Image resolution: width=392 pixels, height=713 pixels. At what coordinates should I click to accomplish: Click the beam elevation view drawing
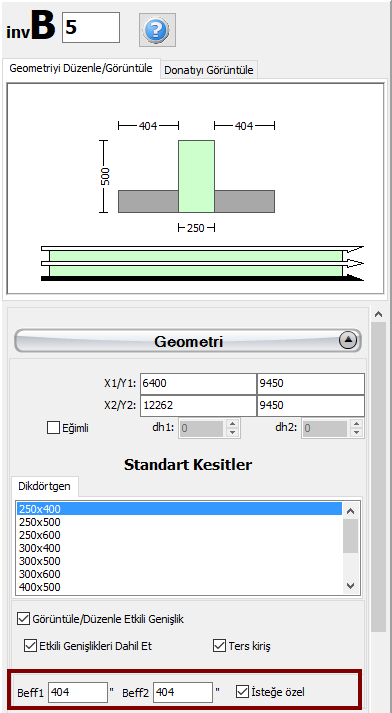(202, 264)
